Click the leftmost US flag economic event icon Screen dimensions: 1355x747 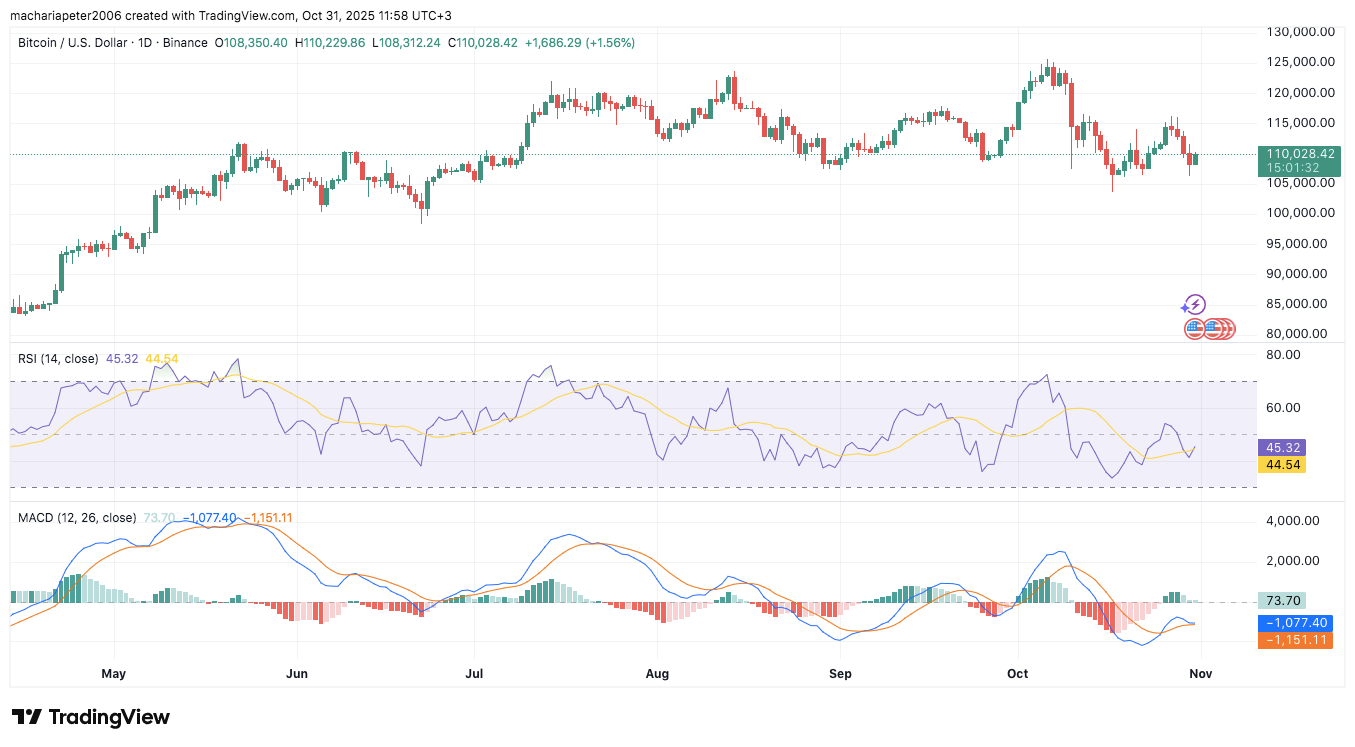pos(1194,328)
